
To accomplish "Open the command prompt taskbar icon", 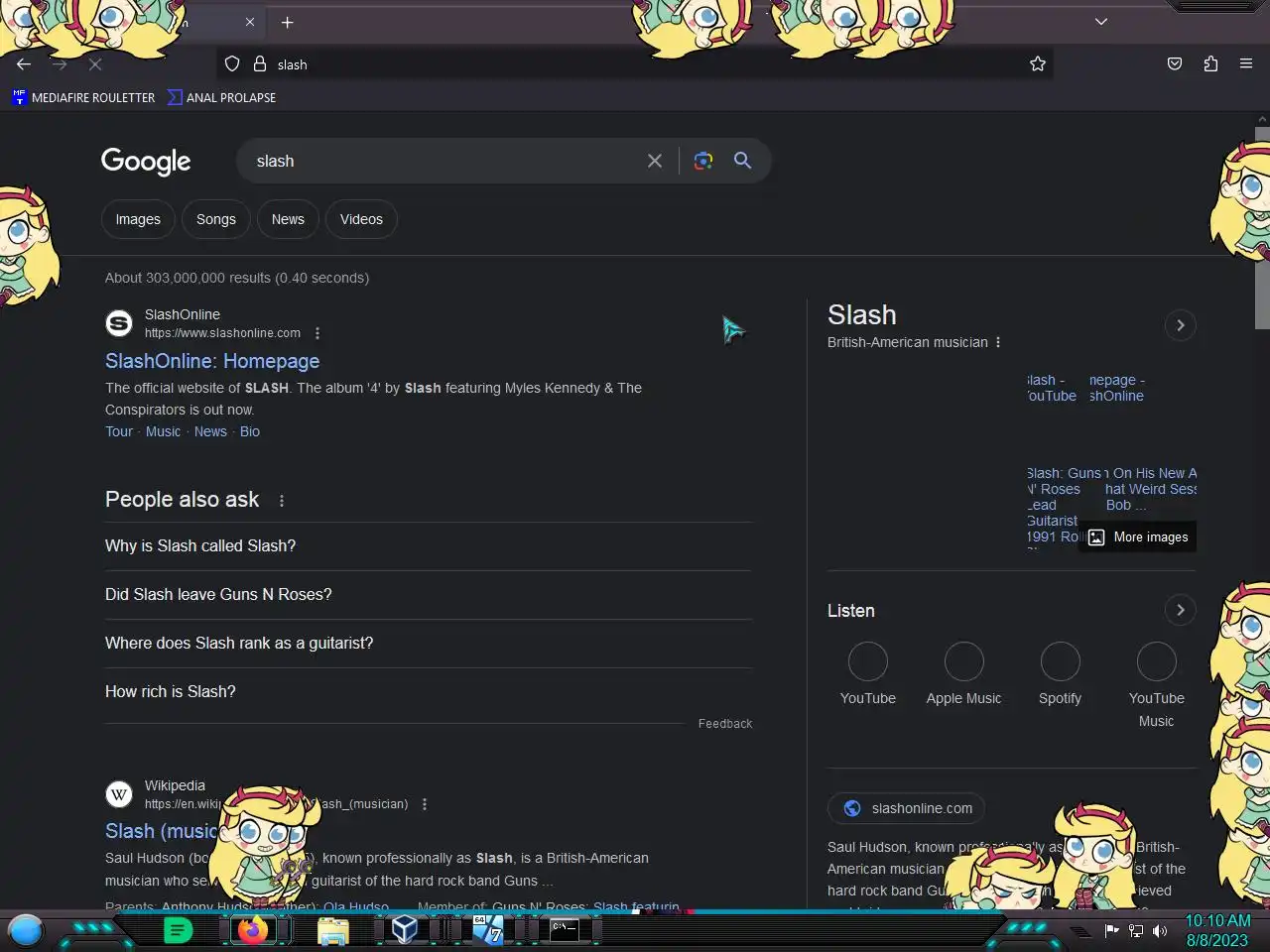I will click(x=565, y=929).
